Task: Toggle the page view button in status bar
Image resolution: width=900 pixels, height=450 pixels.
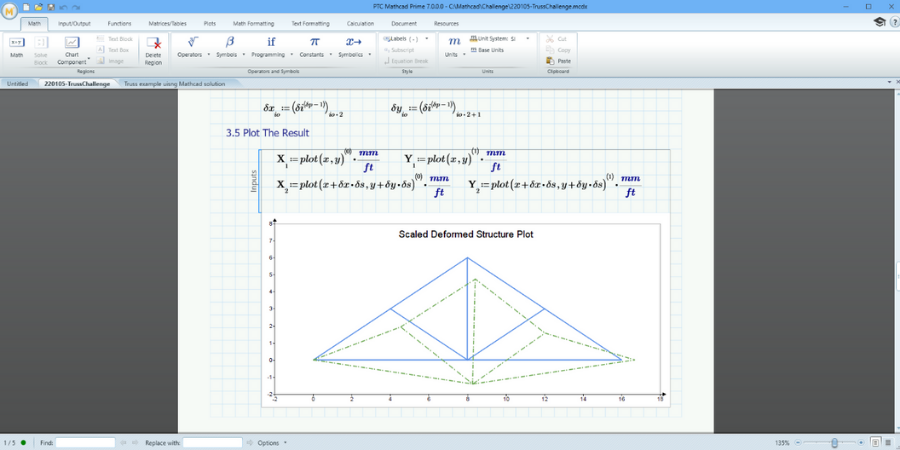Action: point(875,442)
